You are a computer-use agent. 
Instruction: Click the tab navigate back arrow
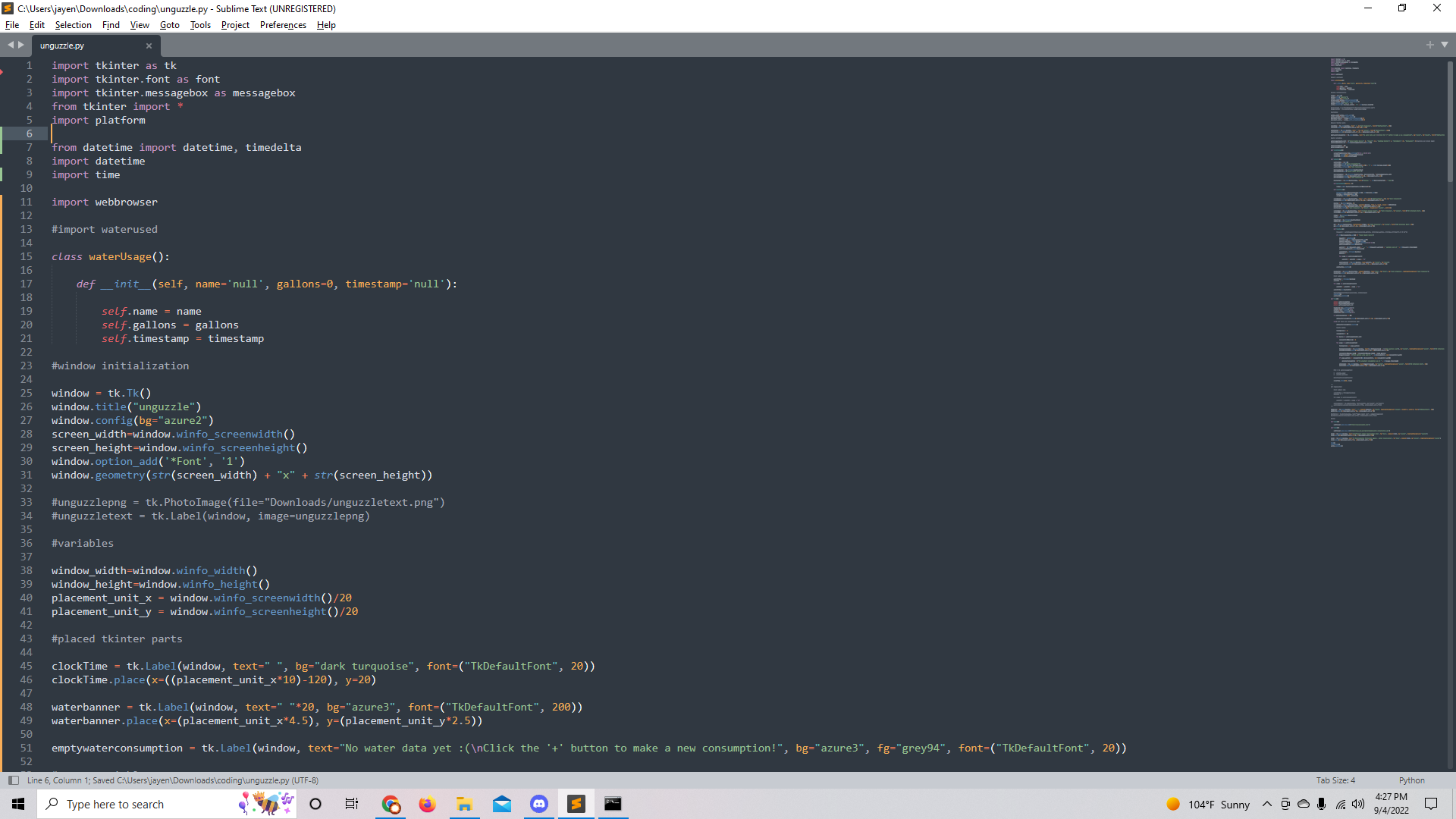(11, 45)
